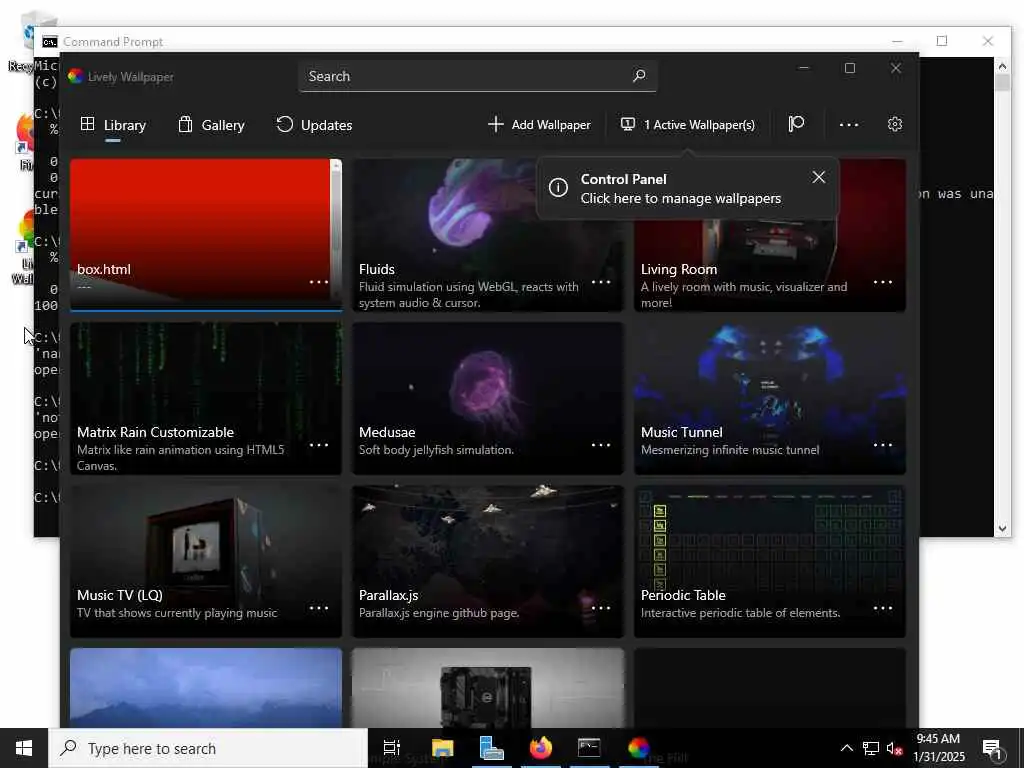Click the Lively Wallpaper app logo
The image size is (1024, 768).
[76, 76]
